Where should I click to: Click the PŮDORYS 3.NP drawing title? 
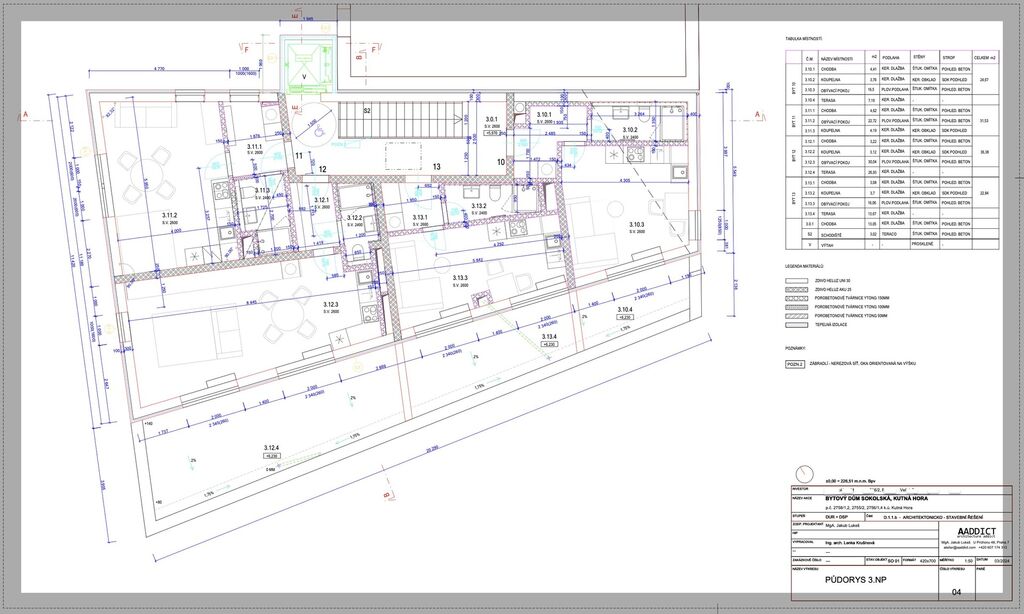coord(853,578)
